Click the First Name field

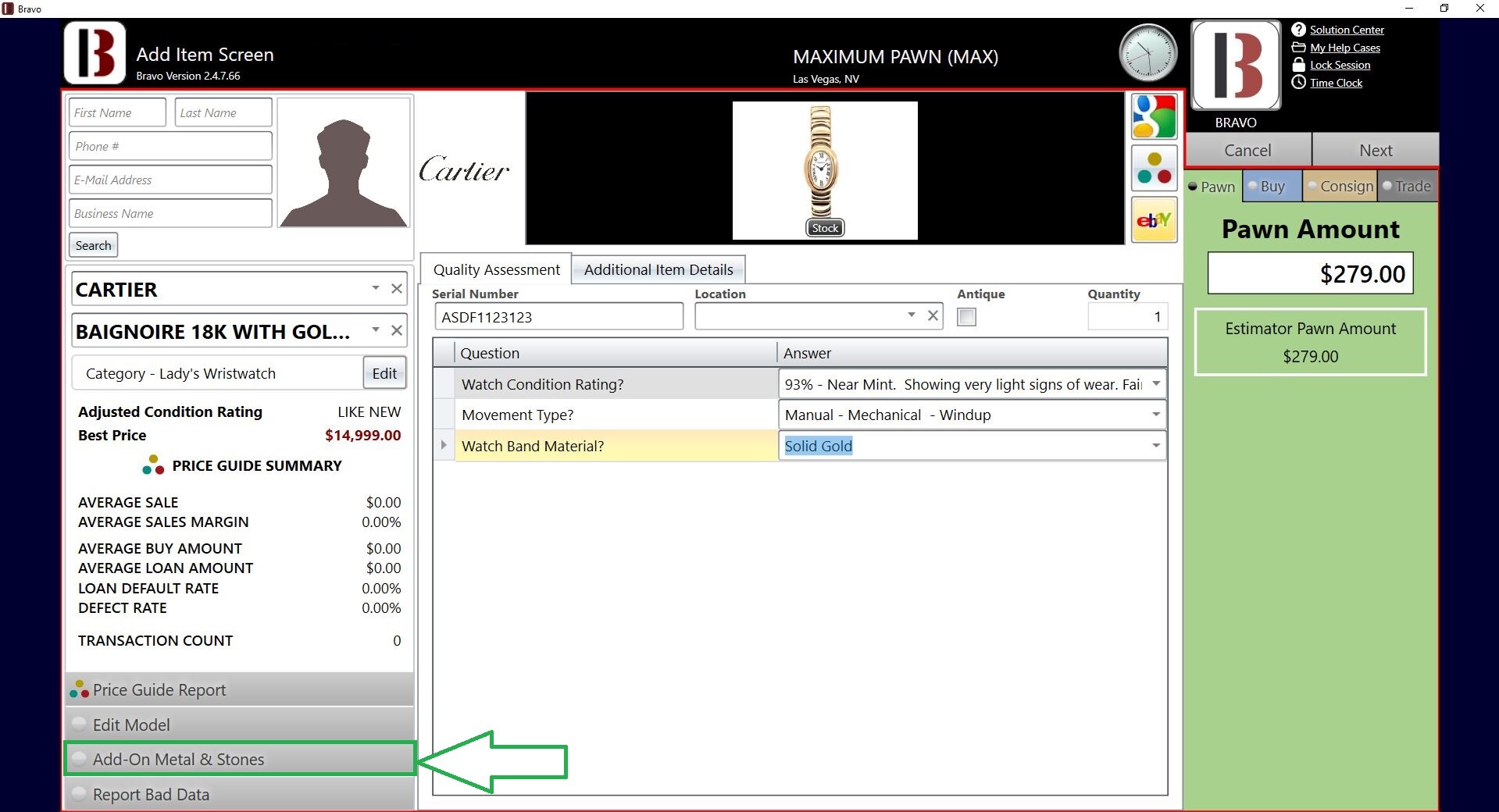click(x=117, y=112)
